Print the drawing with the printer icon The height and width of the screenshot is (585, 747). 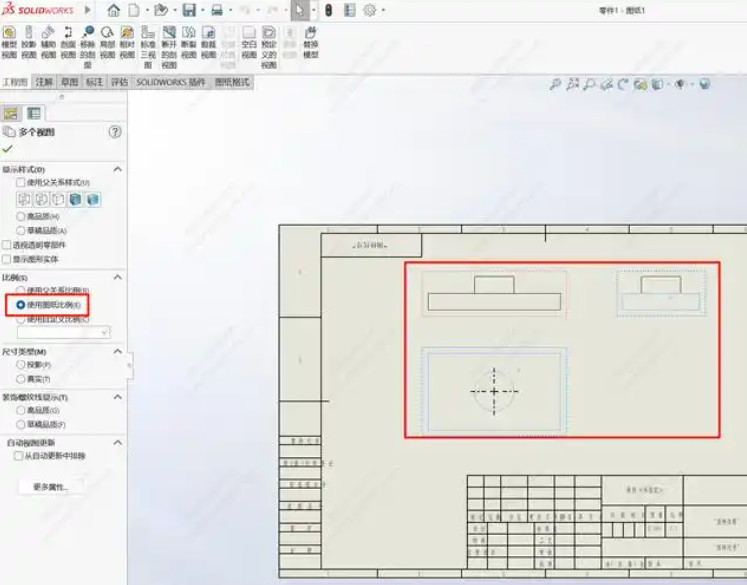tap(217, 10)
